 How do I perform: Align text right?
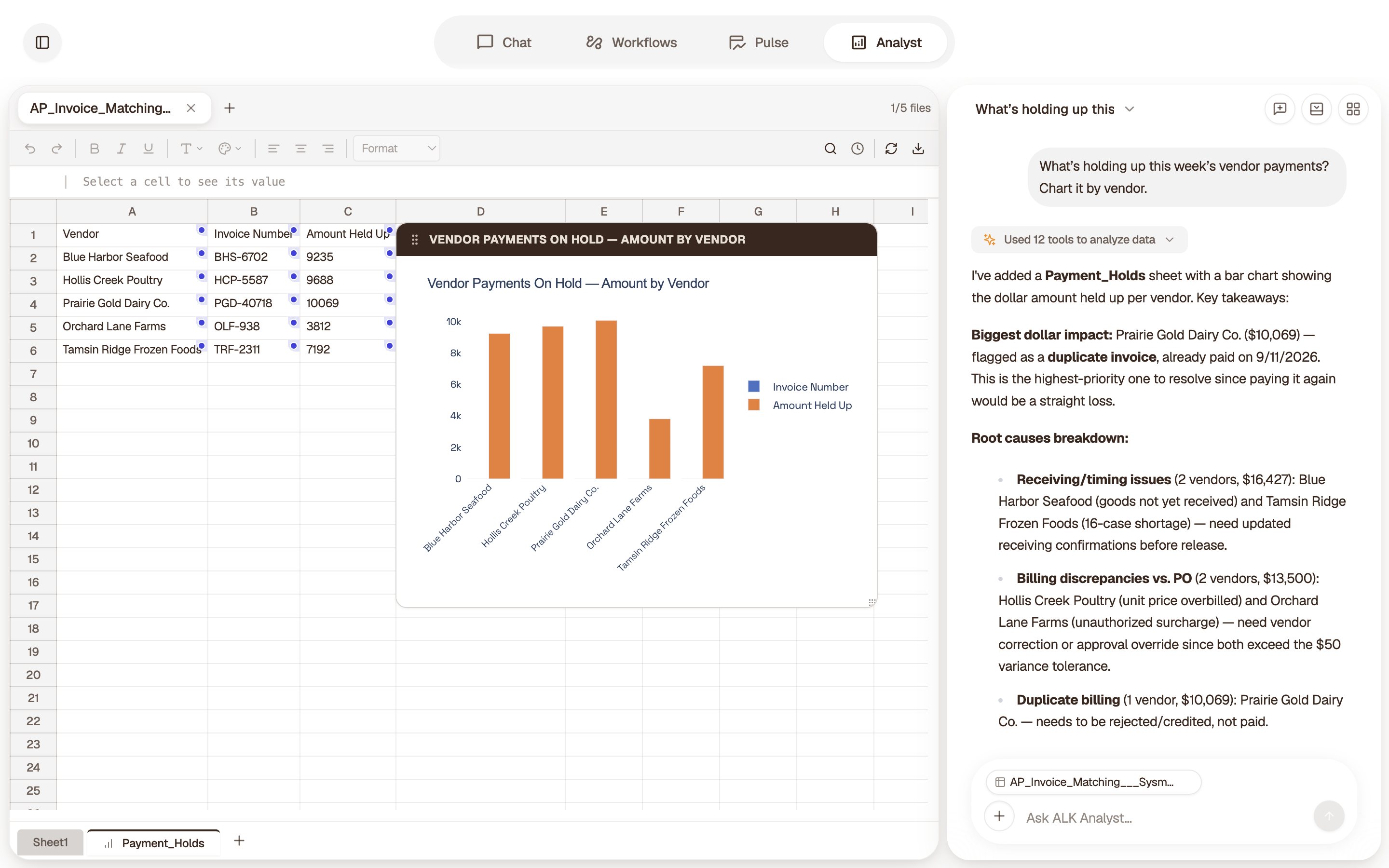point(328,149)
